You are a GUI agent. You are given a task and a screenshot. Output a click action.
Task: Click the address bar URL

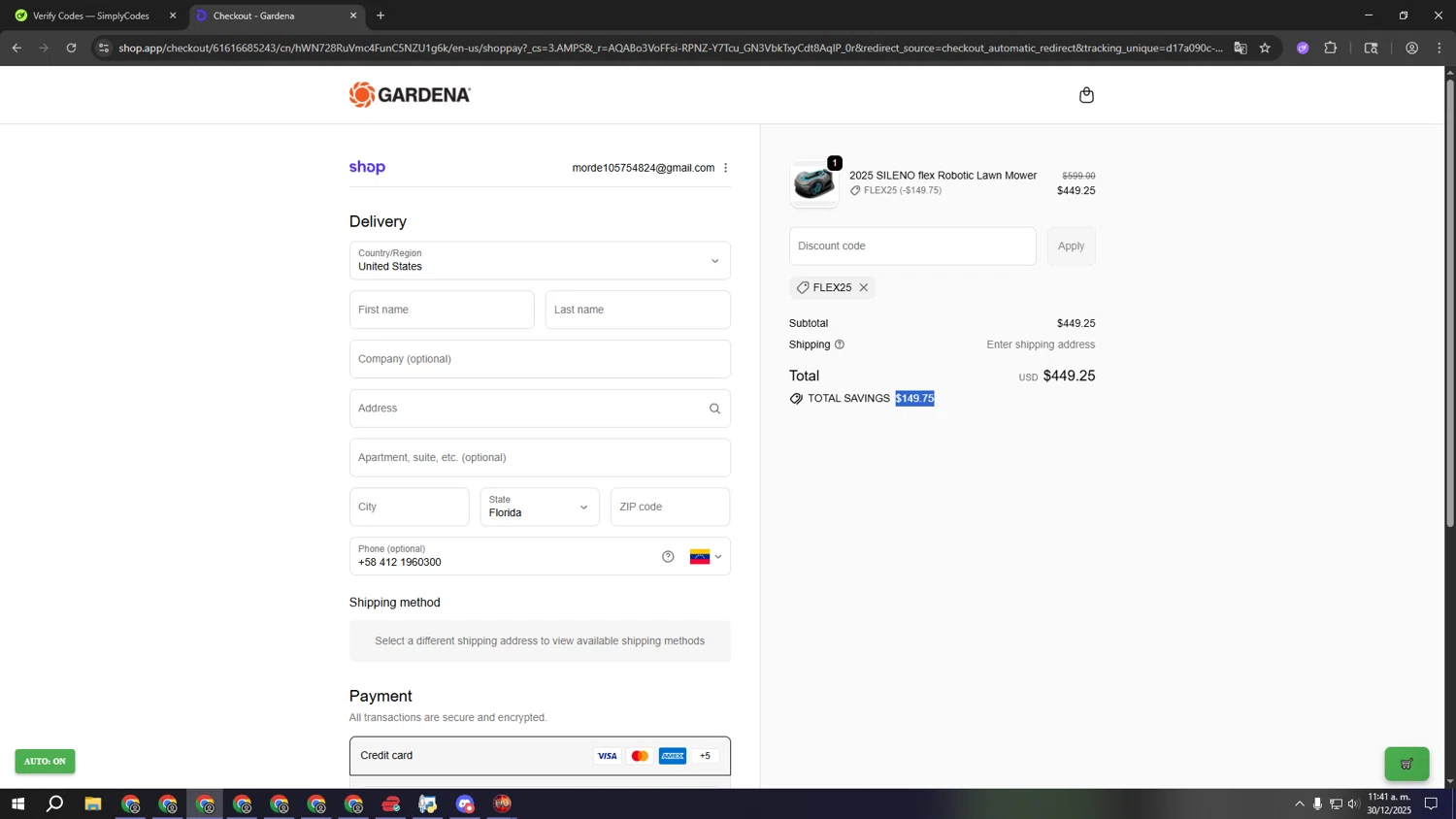670,48
